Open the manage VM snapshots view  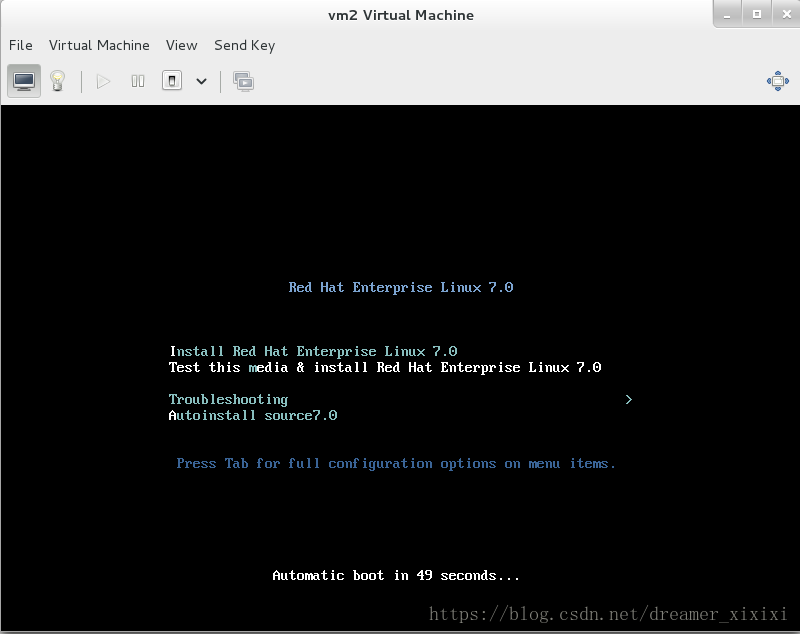pos(243,82)
